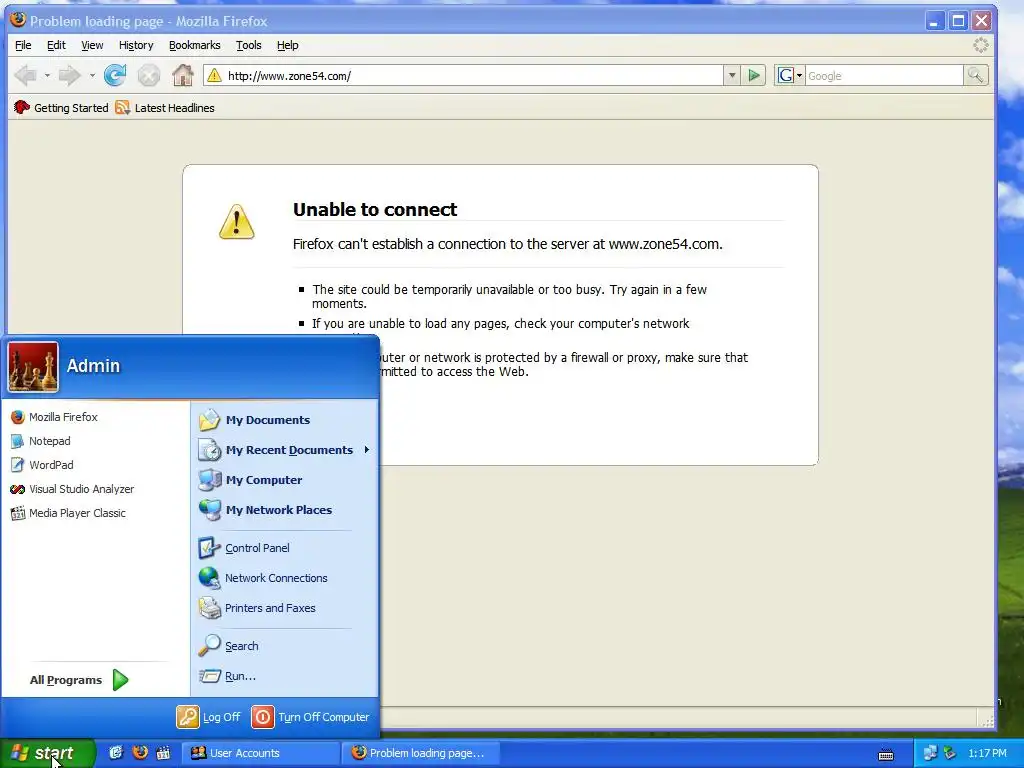
Task: Switch to Problem loading page taskbar button
Action: pyautogui.click(x=421, y=753)
